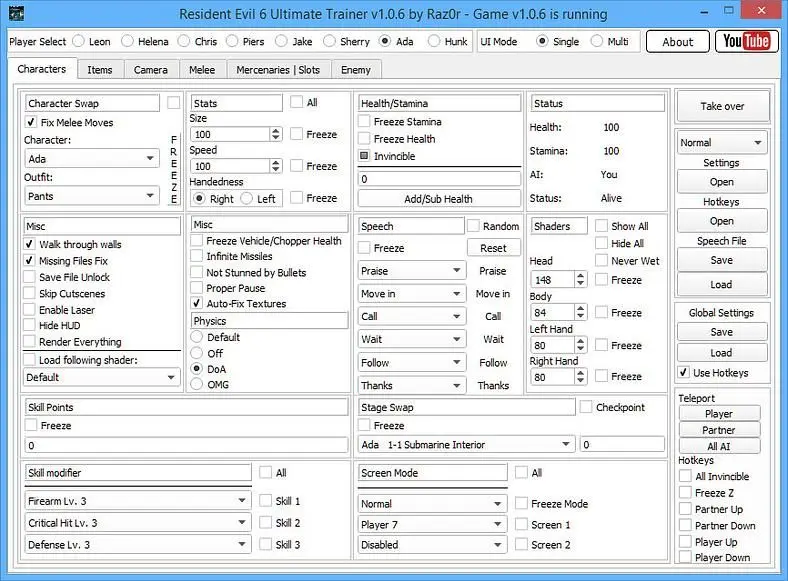Click the About button
Viewport: 788px width, 581px height.
tap(677, 42)
